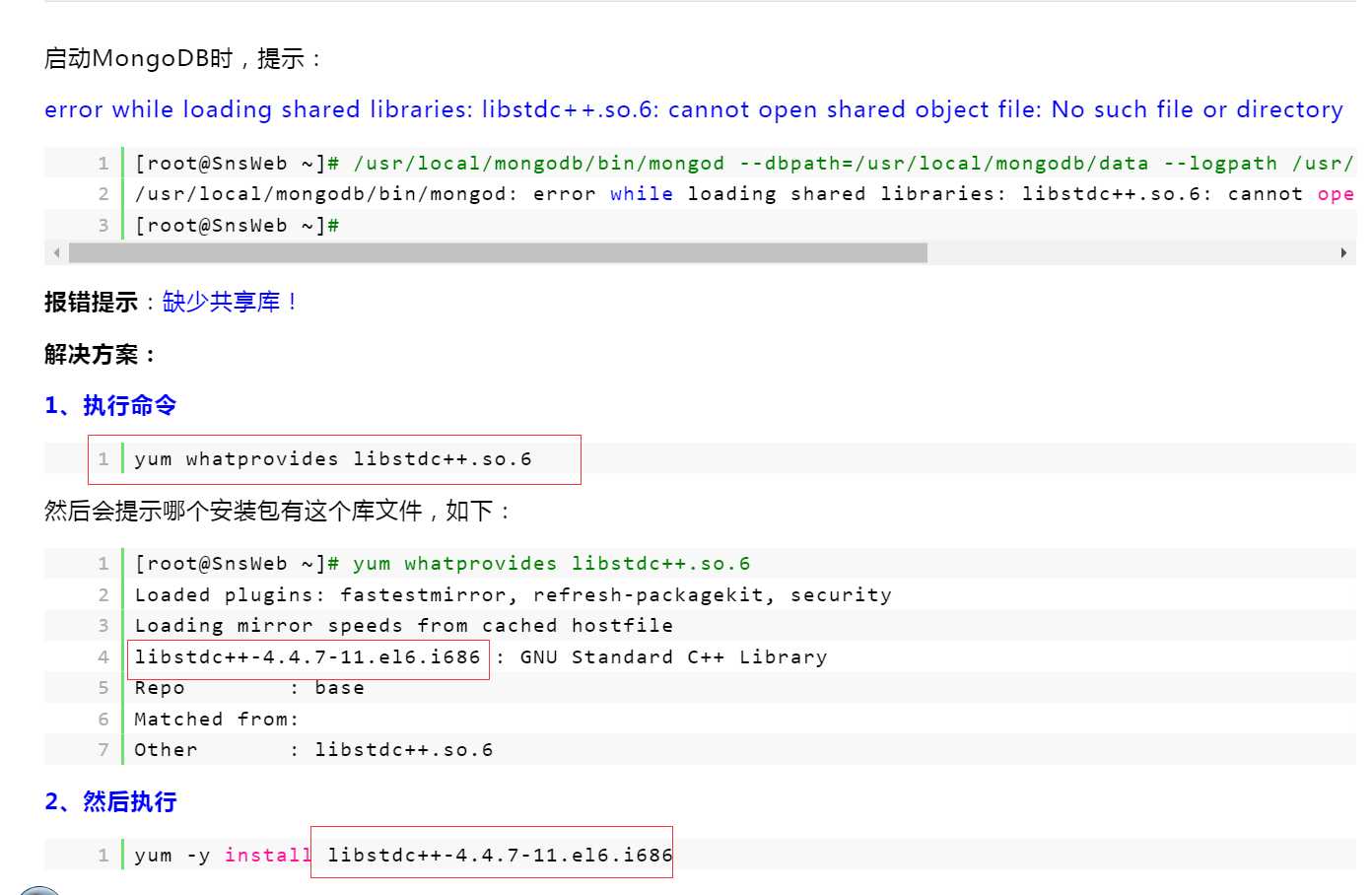This screenshot has height=895, width=1372.
Task: Click the horizontal scrollbar left arrow
Action: point(57,253)
